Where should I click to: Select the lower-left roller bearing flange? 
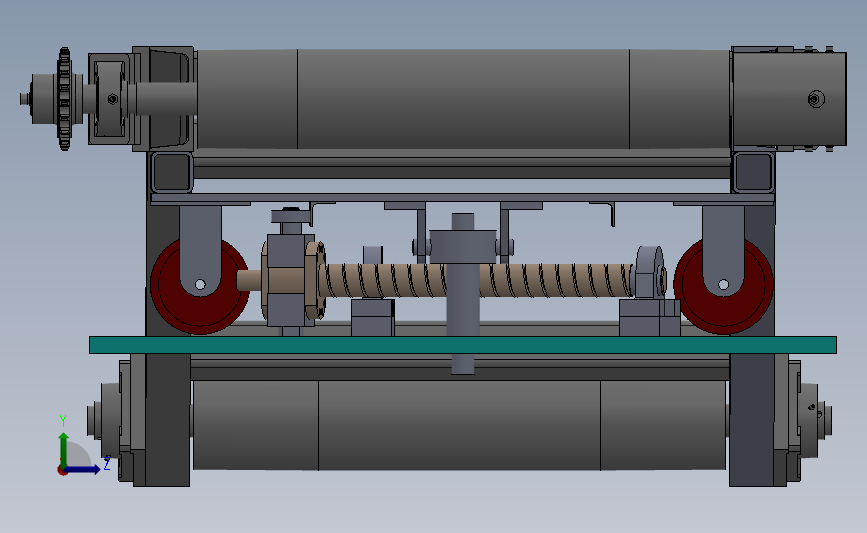[x=108, y=420]
